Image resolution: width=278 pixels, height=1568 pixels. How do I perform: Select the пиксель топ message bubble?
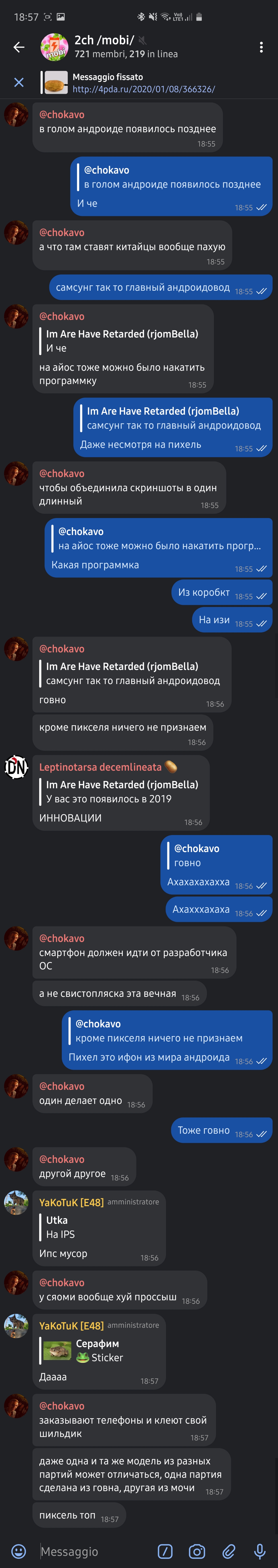(79, 1515)
